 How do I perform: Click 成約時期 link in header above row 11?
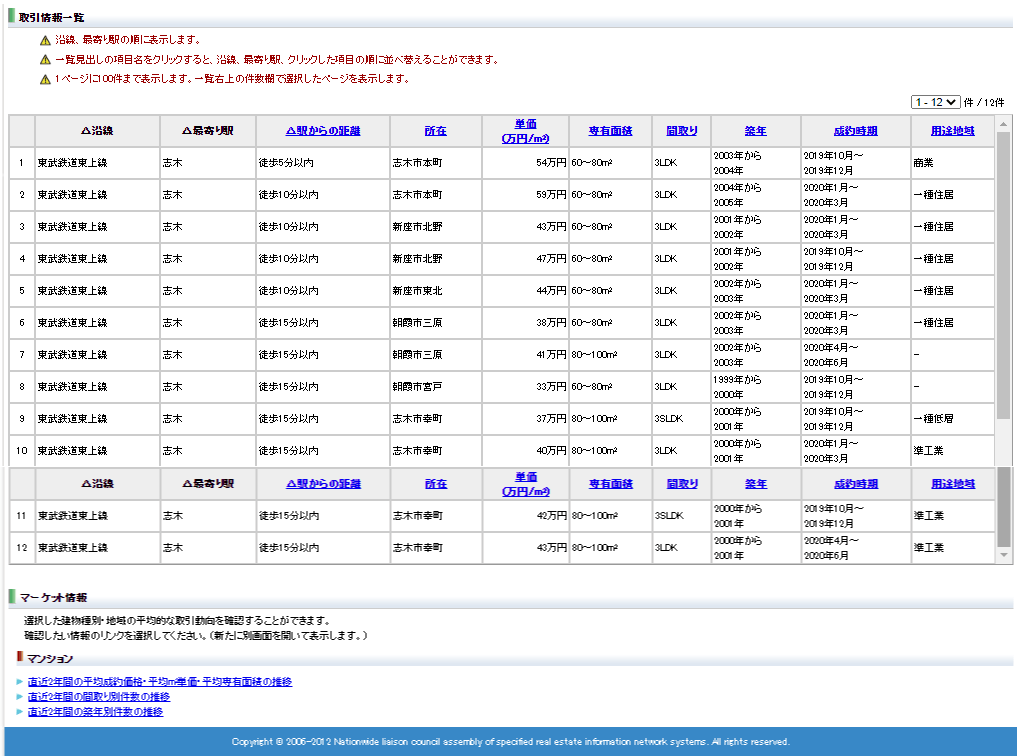tap(856, 484)
